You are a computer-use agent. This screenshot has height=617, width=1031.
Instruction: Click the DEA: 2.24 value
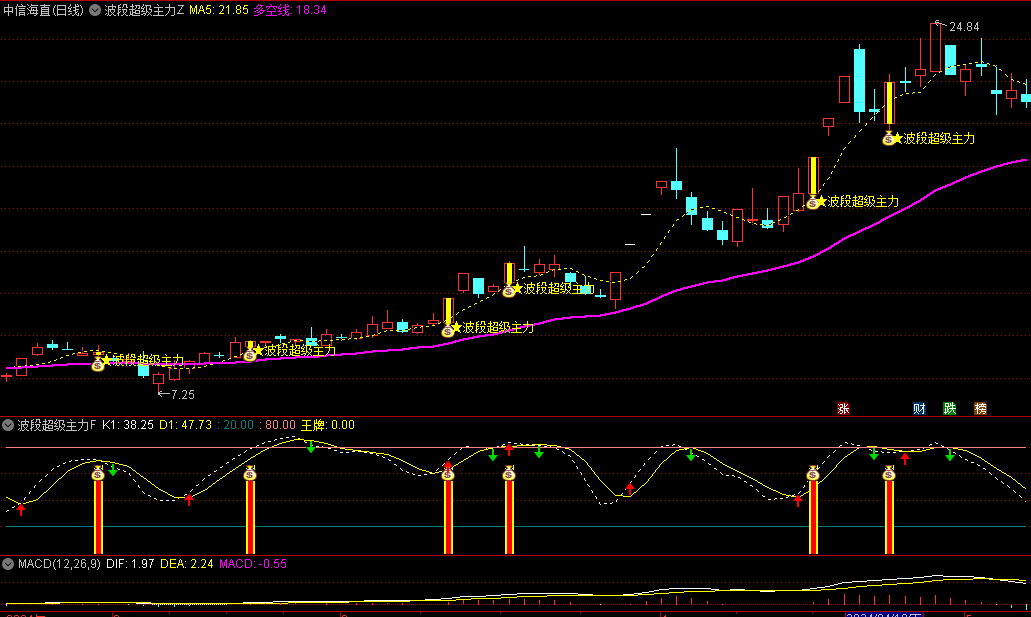(x=187, y=564)
